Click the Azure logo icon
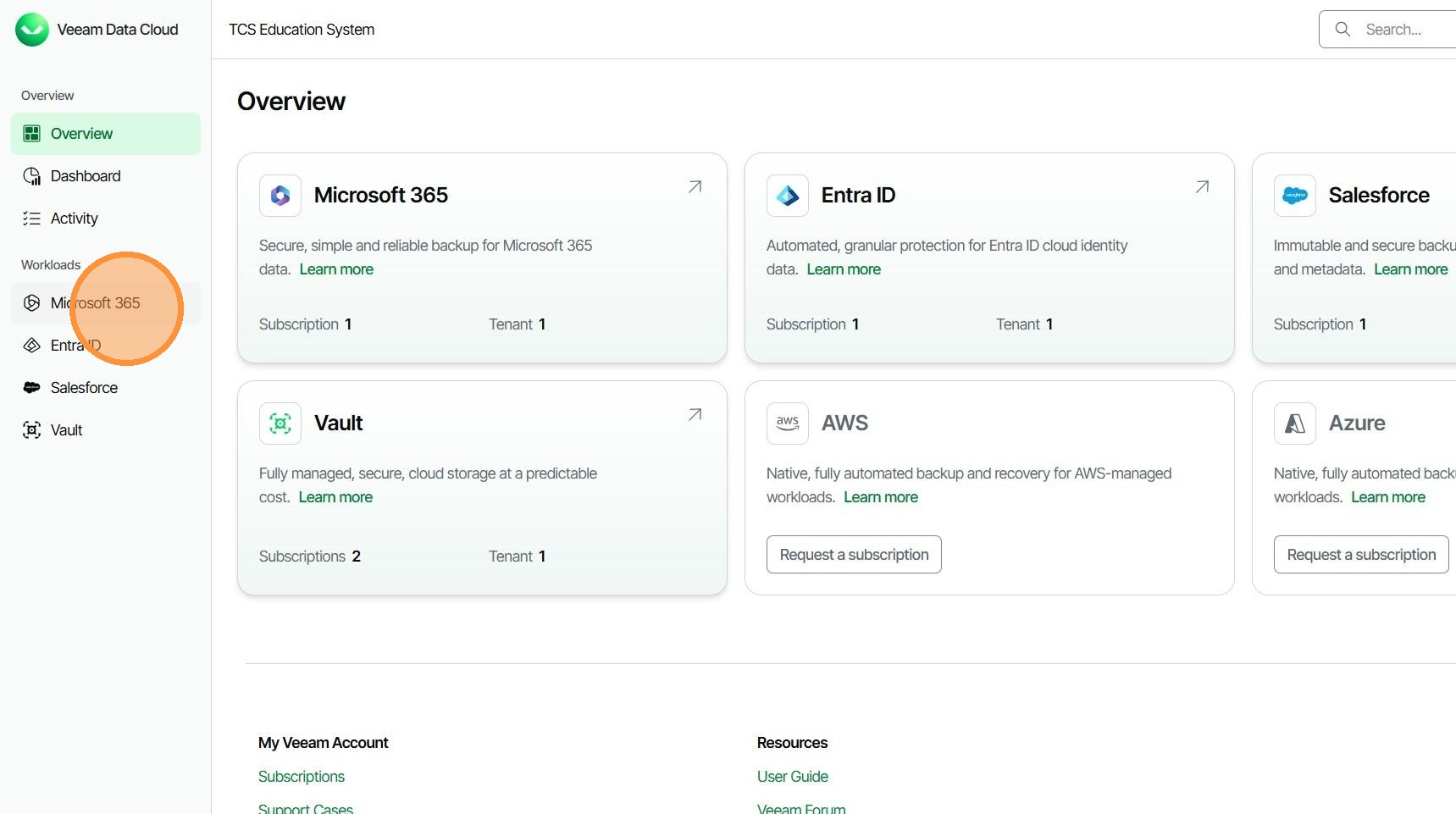 coord(1294,424)
